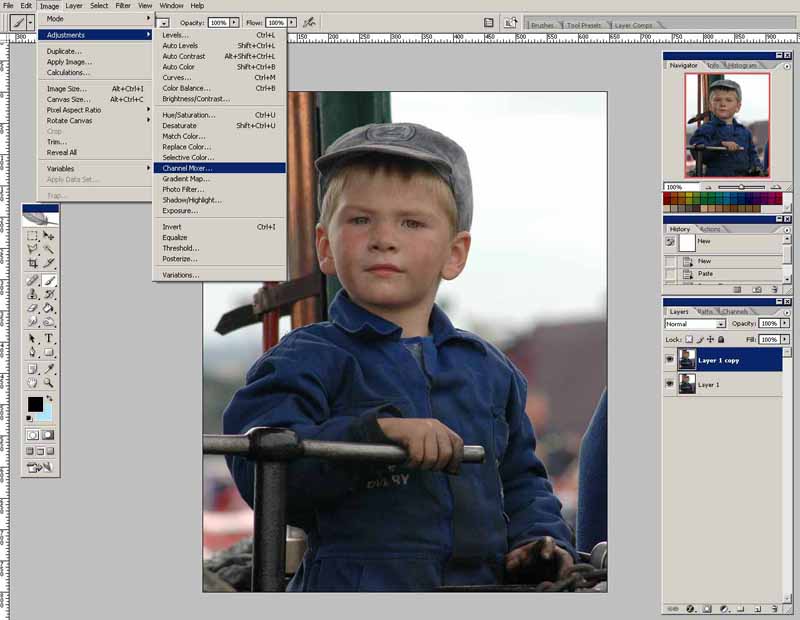This screenshot has width=800, height=620.
Task: Click the light blue background color swatch
Action: (x=47, y=413)
